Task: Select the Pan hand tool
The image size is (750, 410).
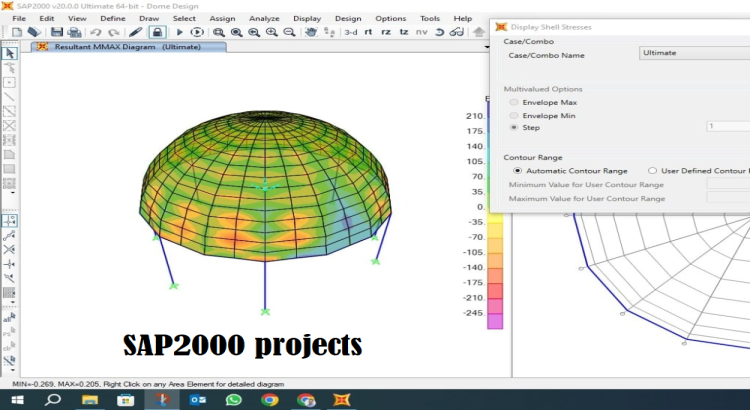Action: point(311,32)
